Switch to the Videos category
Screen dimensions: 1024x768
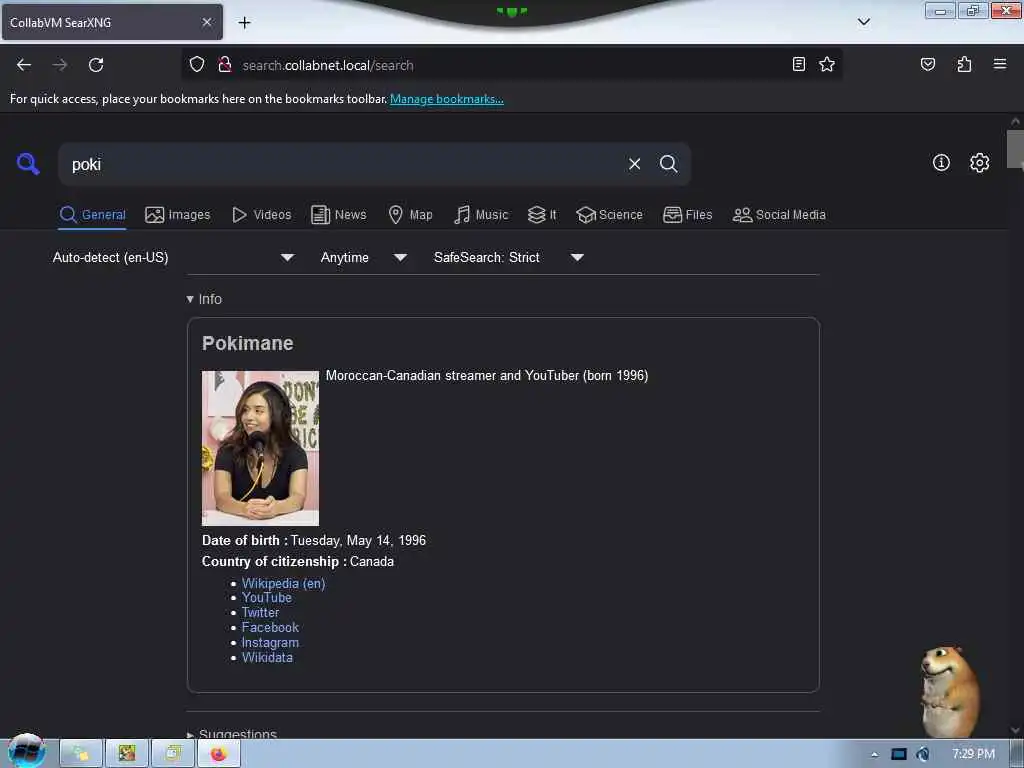(x=262, y=215)
